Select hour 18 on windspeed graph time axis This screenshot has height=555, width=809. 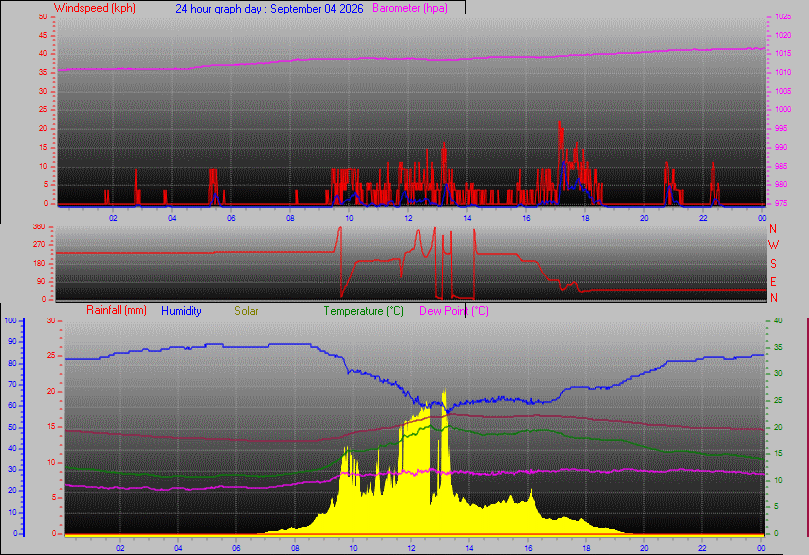(585, 218)
